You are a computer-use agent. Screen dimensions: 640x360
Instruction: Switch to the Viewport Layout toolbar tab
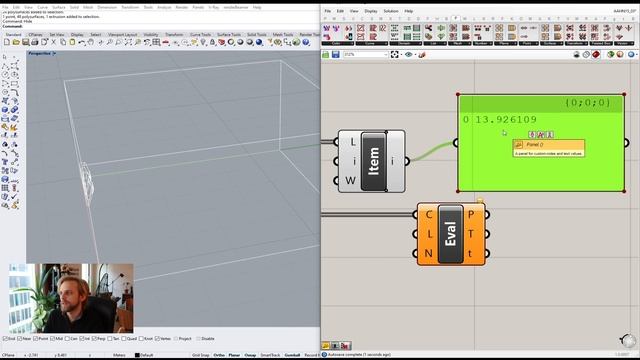coord(122,35)
